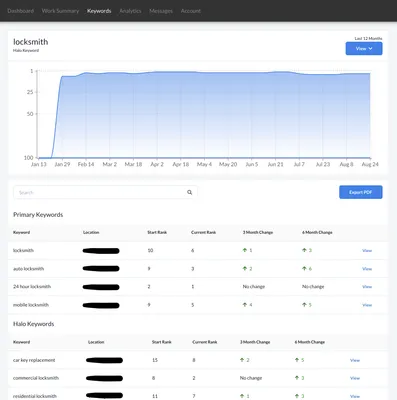View the commercial locksmith keyword row
The height and width of the screenshot is (400, 397).
[x=355, y=378]
